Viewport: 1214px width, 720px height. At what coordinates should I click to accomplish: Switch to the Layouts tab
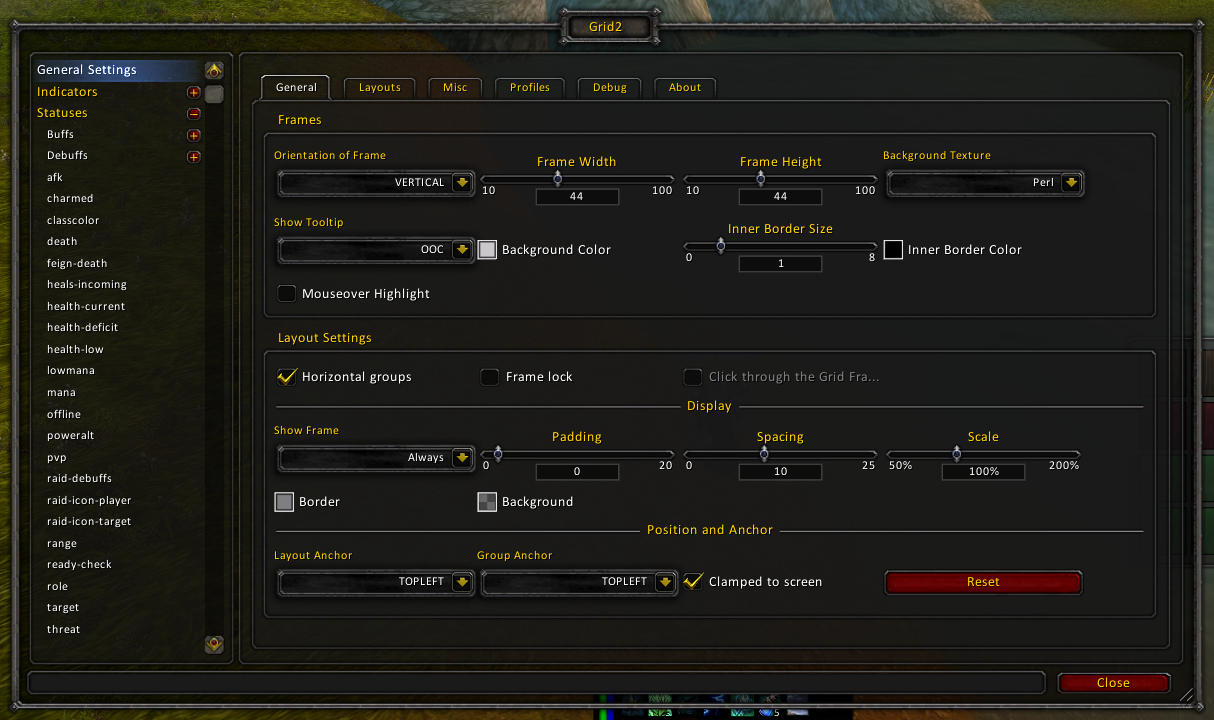379,88
